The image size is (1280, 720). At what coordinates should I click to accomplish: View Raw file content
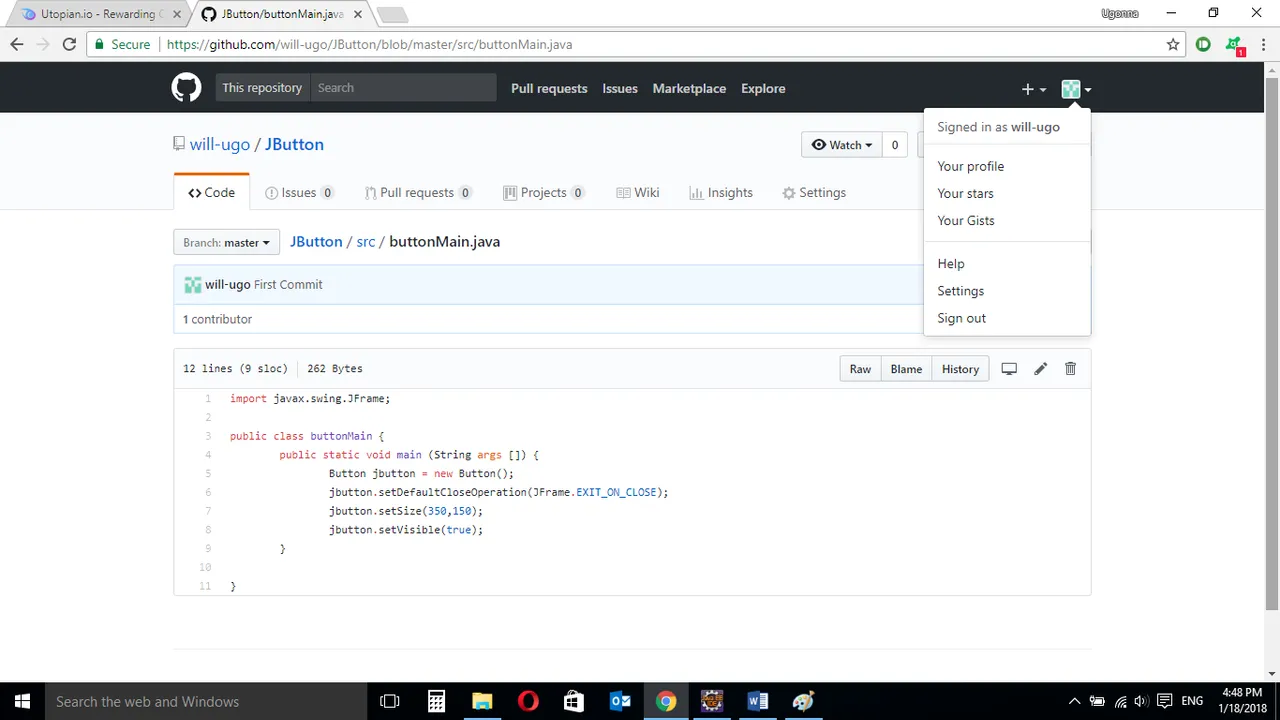click(x=860, y=369)
